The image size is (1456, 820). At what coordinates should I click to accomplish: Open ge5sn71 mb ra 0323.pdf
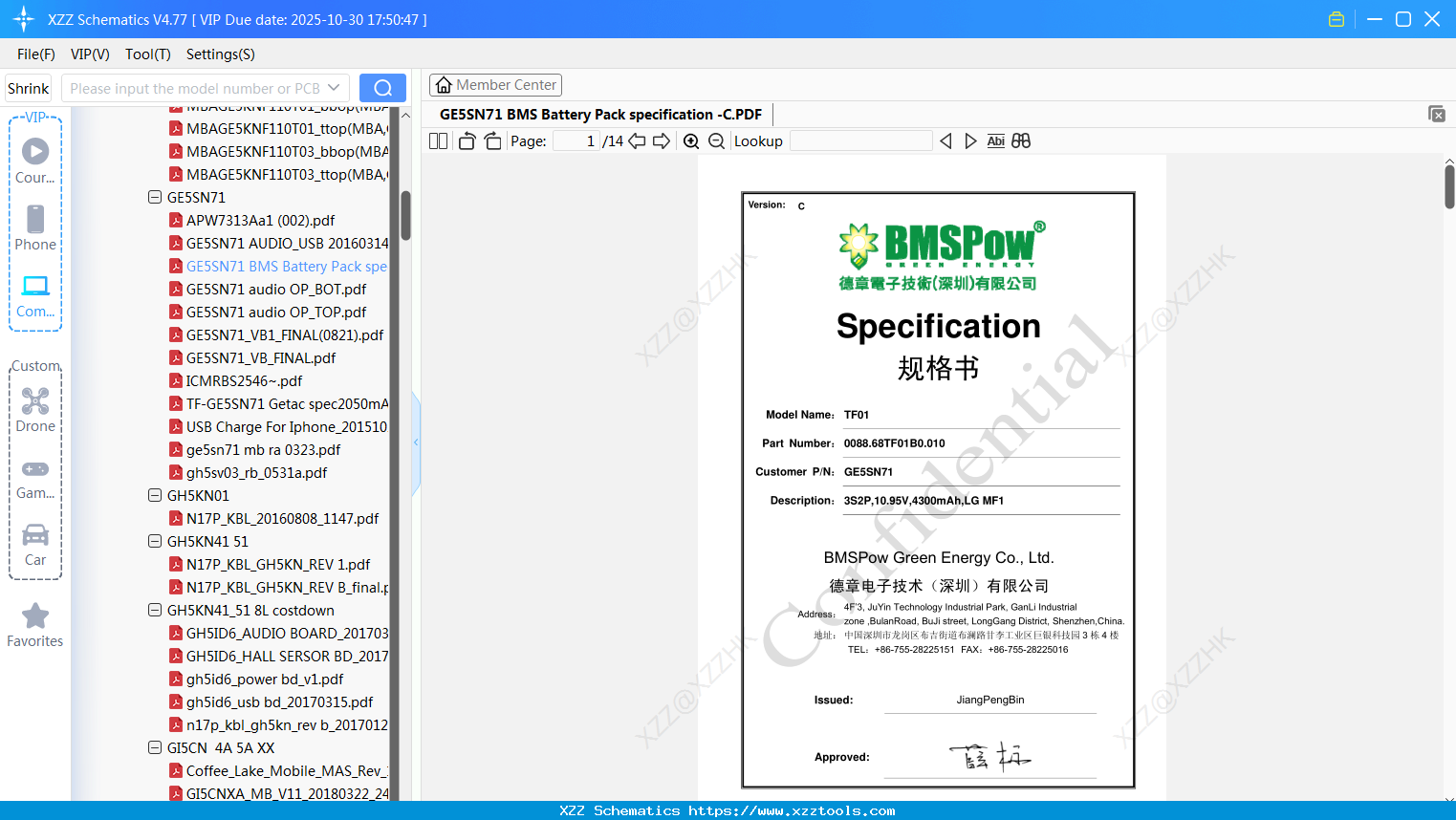click(264, 449)
